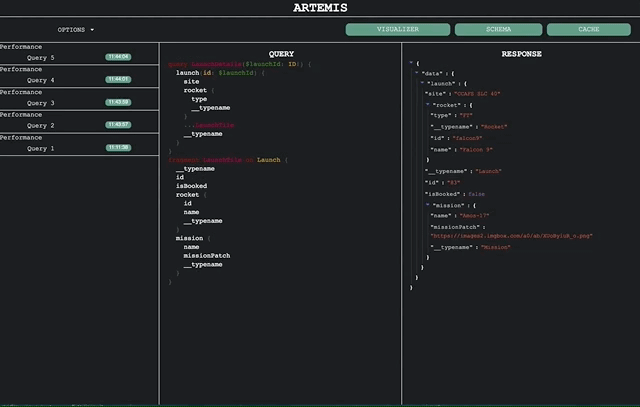Viewport: 640px width, 407px height.
Task: Select Query 5 in history list
Action: 40,58
